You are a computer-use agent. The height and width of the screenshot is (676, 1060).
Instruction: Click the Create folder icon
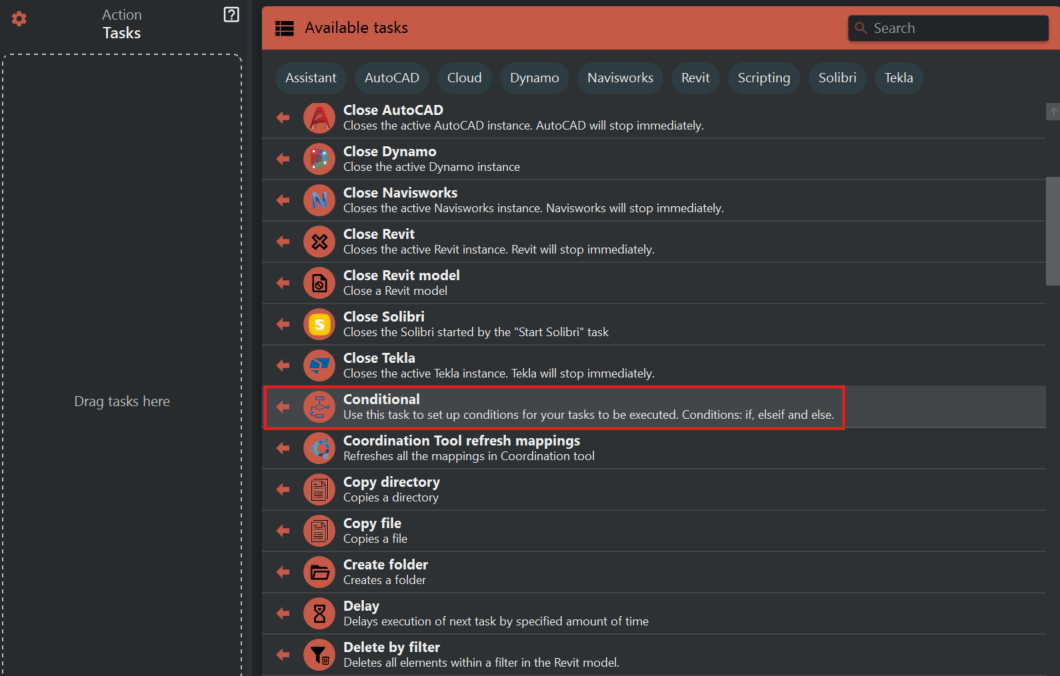pos(319,572)
